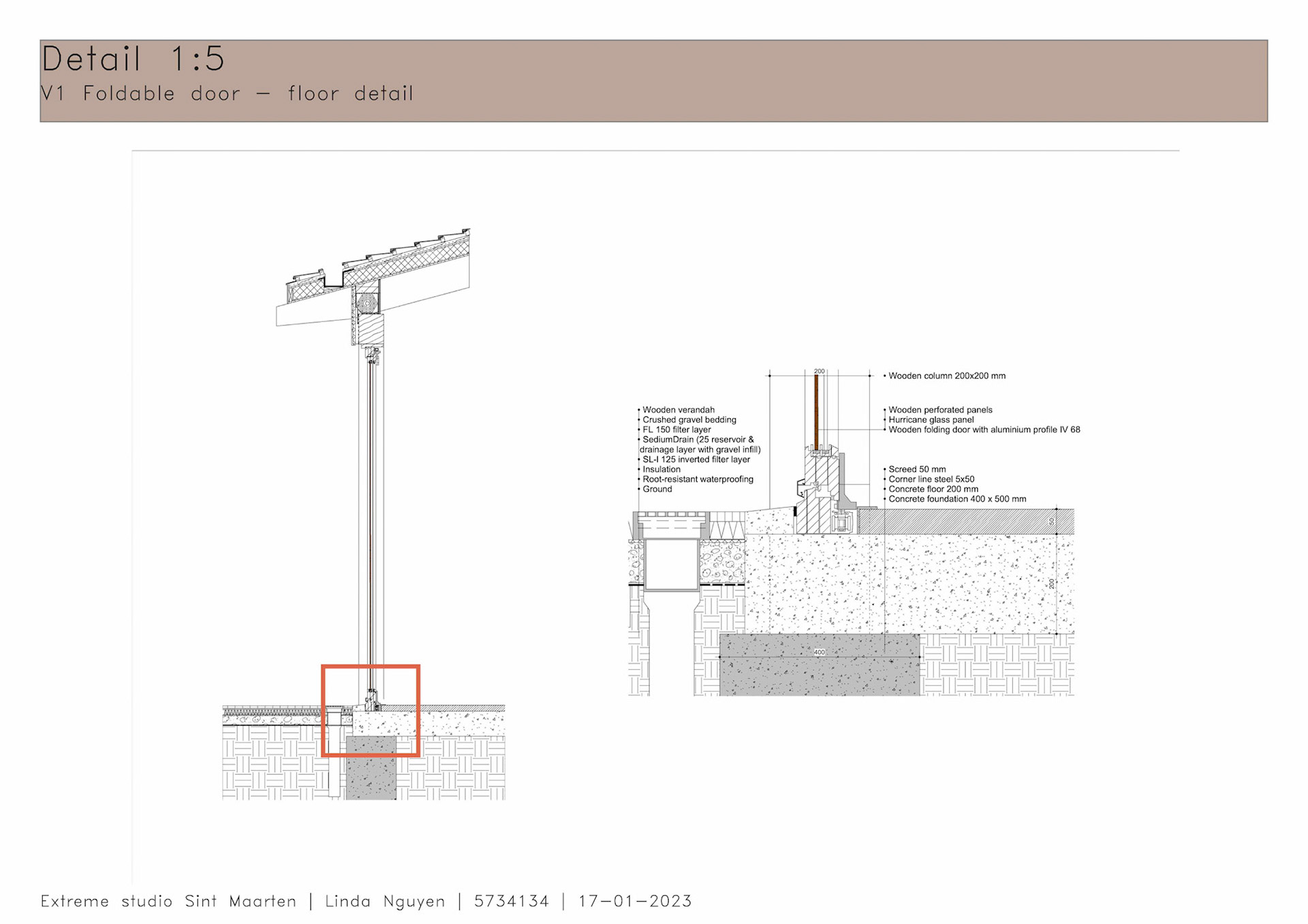The width and height of the screenshot is (1308, 924).
Task: Select the 'V1 Foldable door – floor detail' subtitle
Action: 227,93
